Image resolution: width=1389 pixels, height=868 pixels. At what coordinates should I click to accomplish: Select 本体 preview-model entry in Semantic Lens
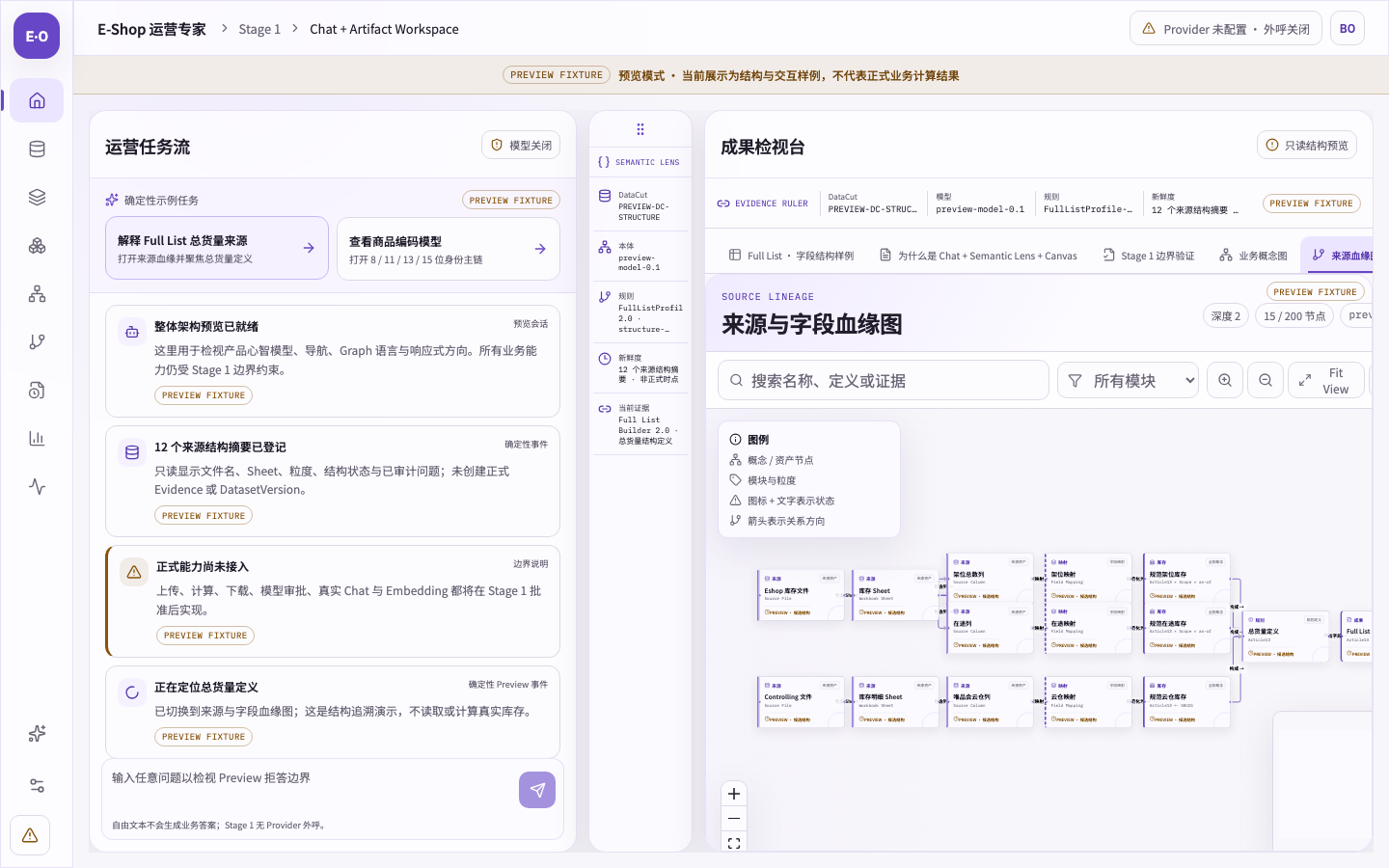(640, 257)
